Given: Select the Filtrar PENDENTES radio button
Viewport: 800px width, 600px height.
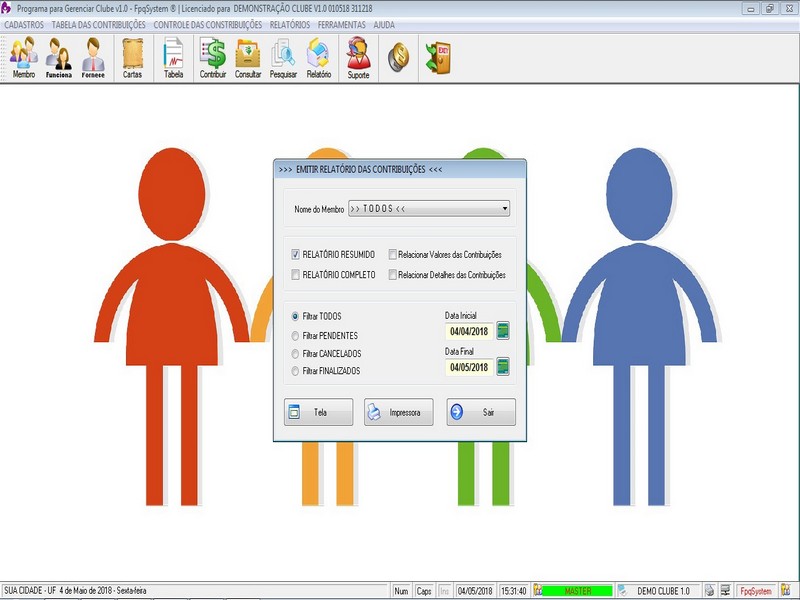Looking at the screenshot, I should click(295, 336).
